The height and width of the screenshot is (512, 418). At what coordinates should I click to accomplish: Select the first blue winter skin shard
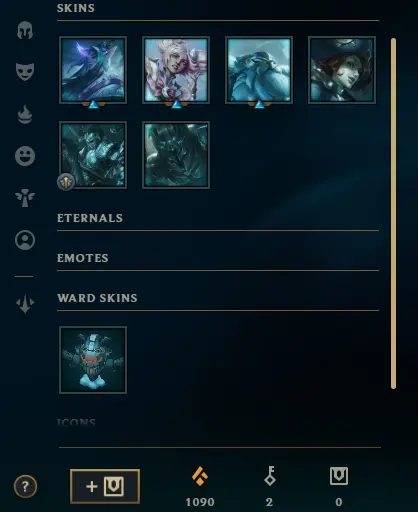click(93, 70)
